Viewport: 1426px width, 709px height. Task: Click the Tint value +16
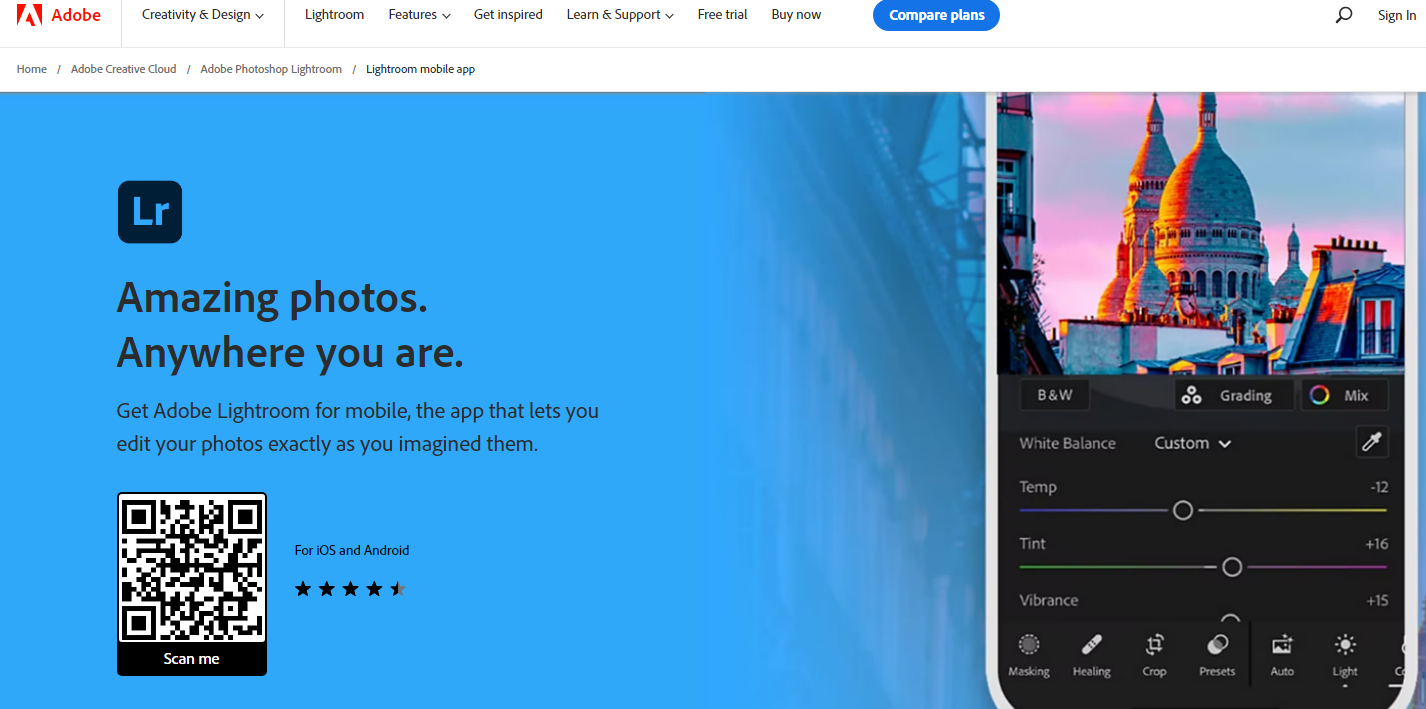tap(1377, 544)
